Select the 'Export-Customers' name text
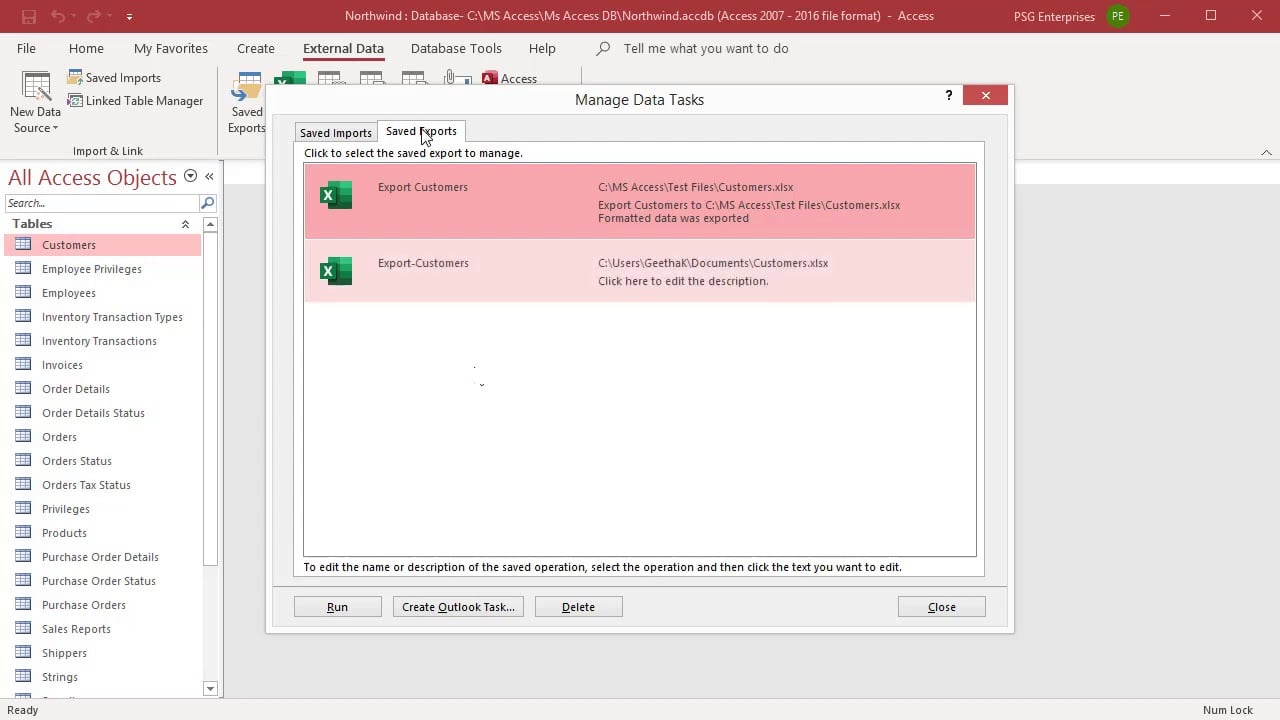Image resolution: width=1280 pixels, height=720 pixels. [x=423, y=263]
